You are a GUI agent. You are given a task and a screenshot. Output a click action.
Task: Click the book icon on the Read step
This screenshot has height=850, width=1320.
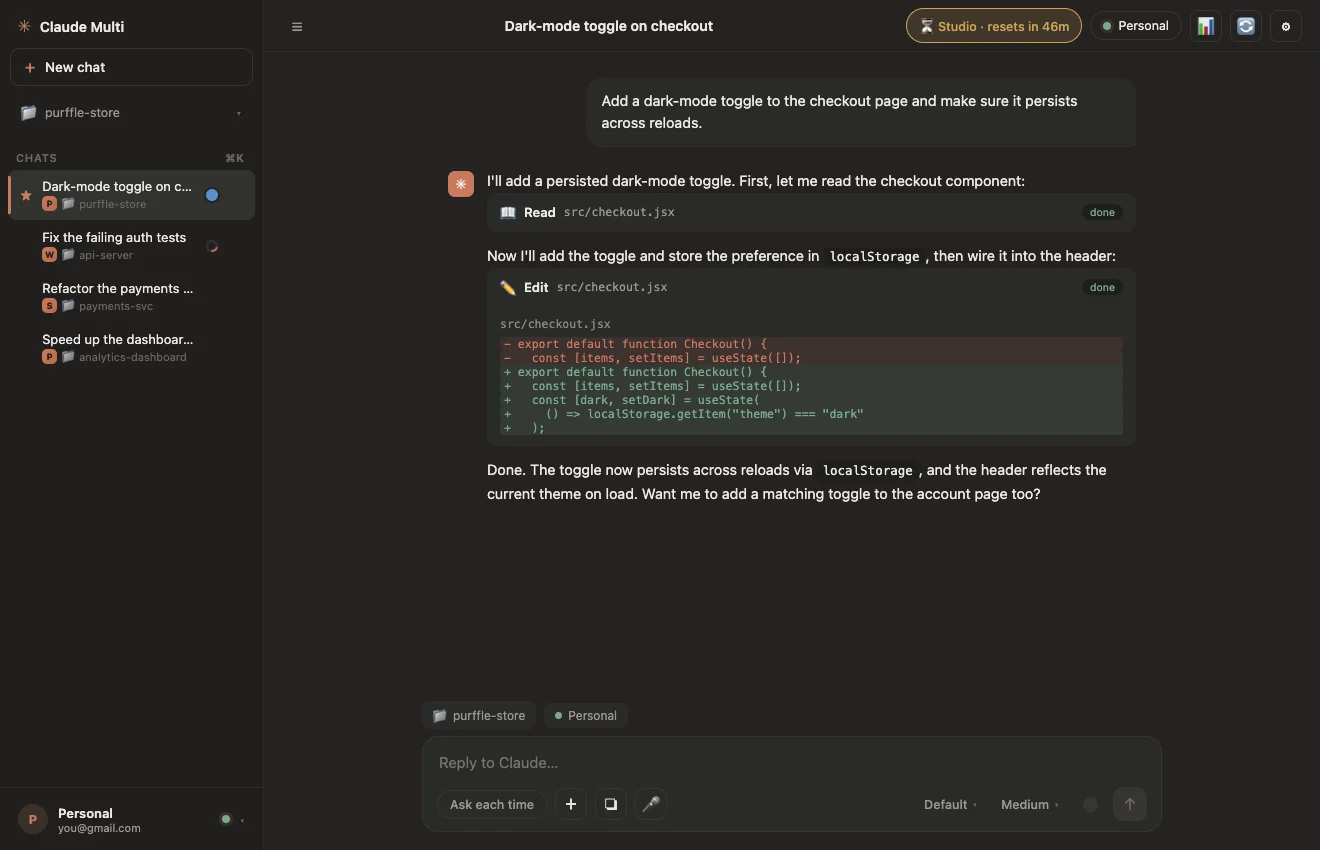(508, 212)
